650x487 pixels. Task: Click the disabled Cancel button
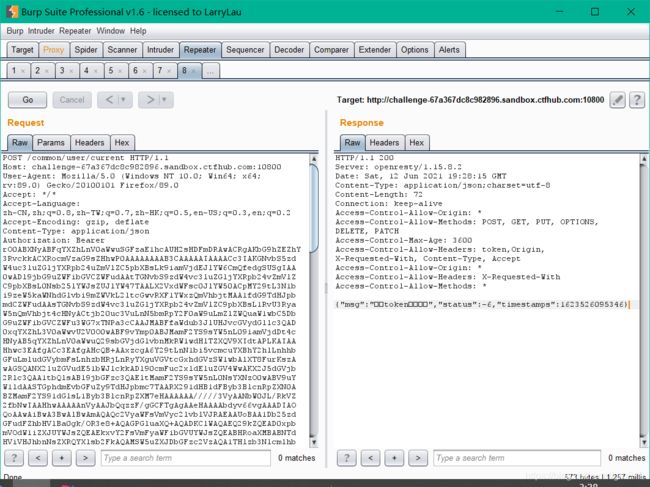coord(72,100)
